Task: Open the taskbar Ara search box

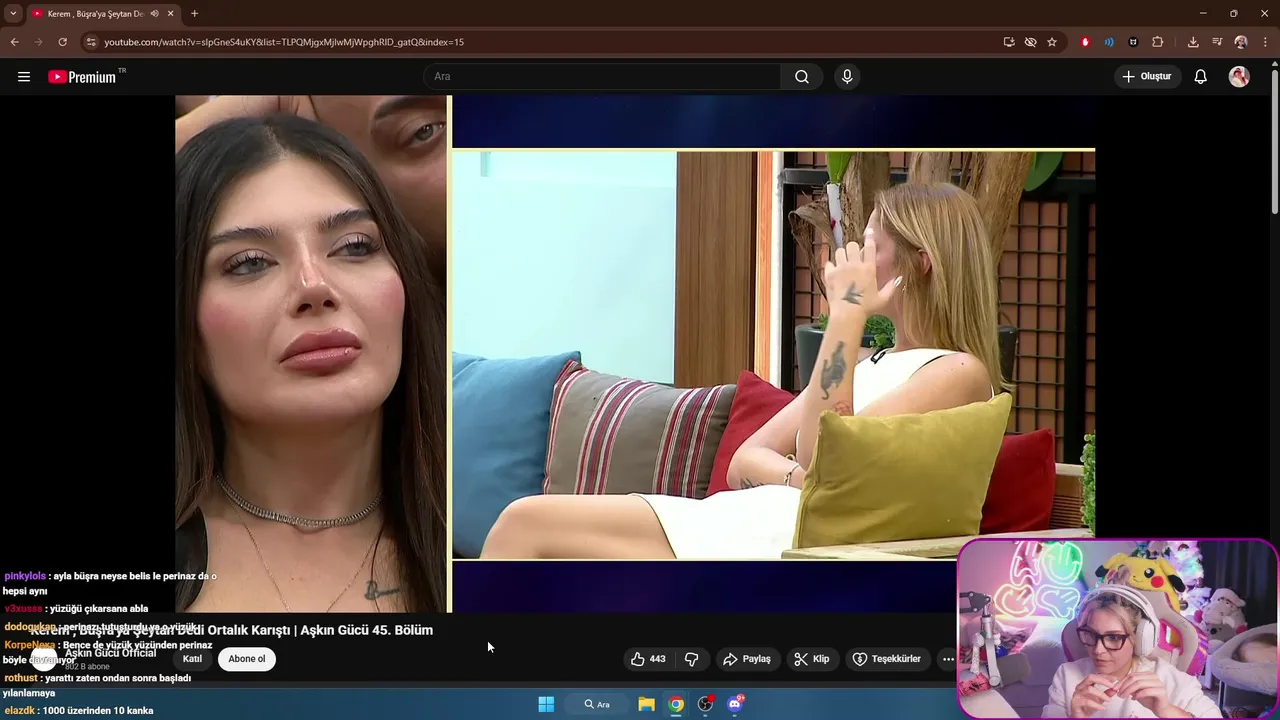Action: point(598,704)
